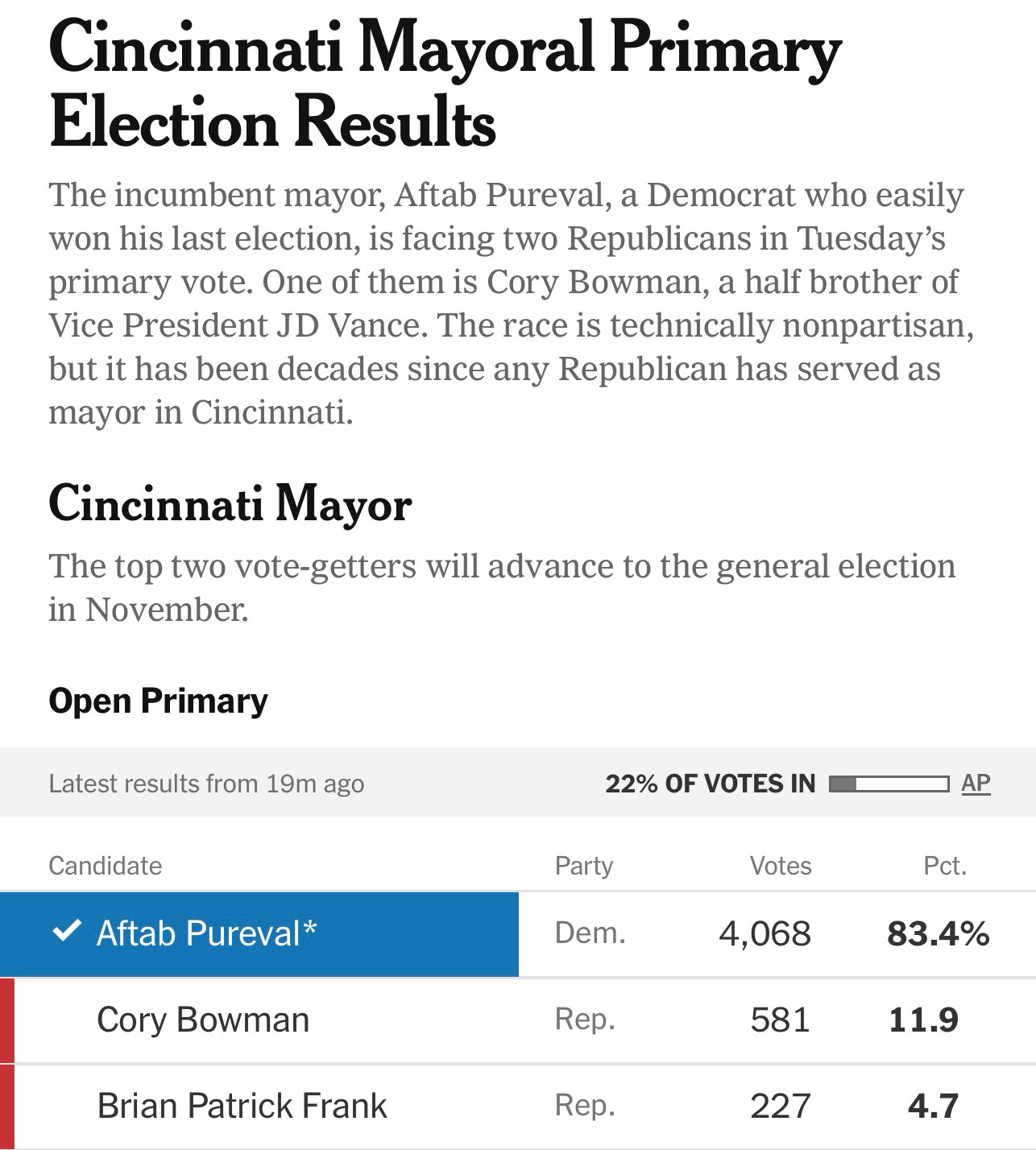Open the AP source link
The width and height of the screenshot is (1036, 1150).
click(x=976, y=783)
